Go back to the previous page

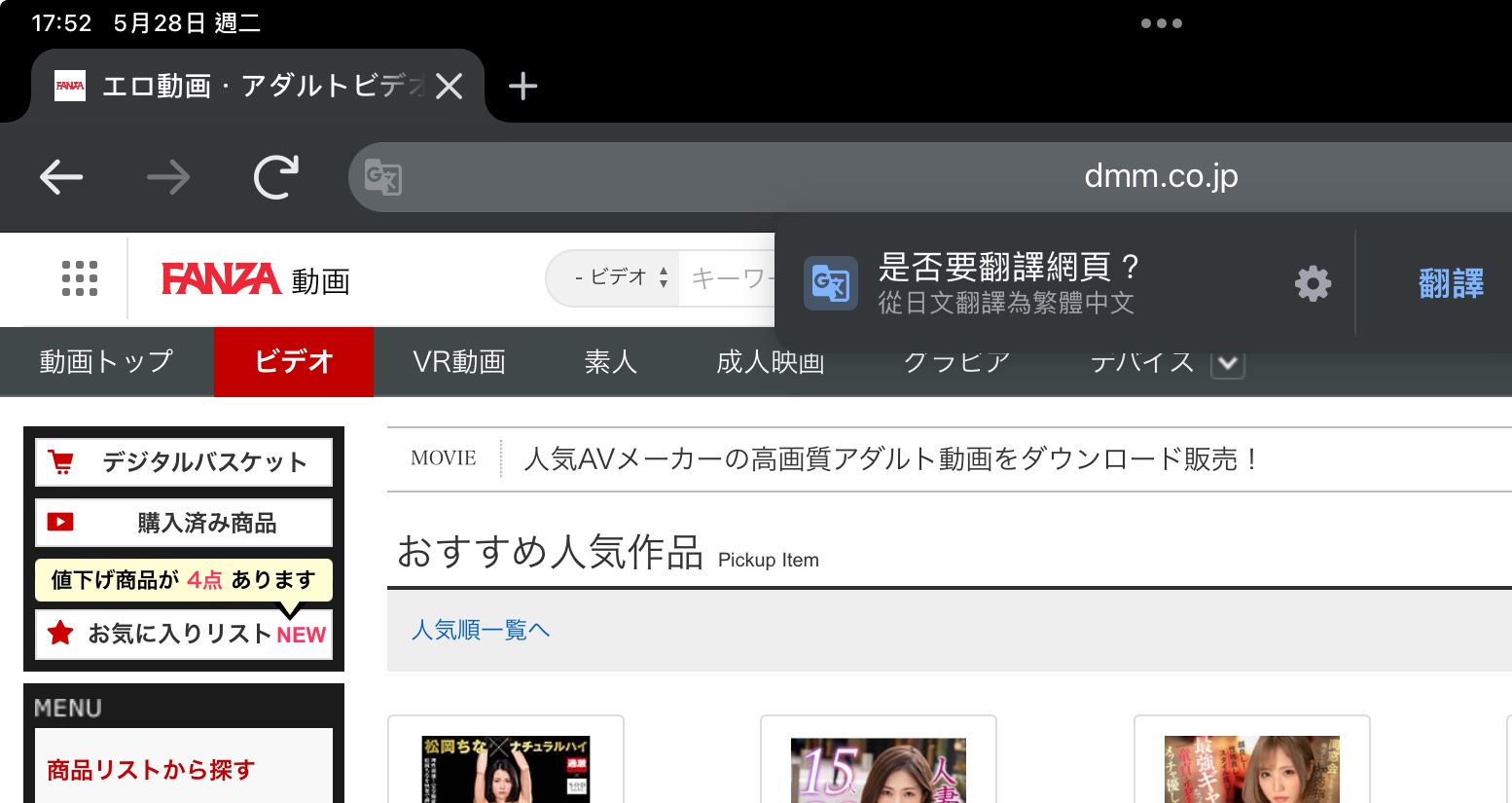[x=61, y=177]
